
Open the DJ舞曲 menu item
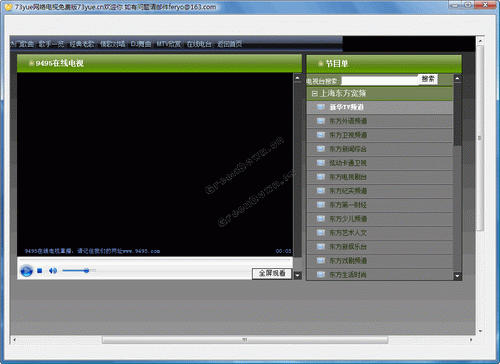click(141, 44)
